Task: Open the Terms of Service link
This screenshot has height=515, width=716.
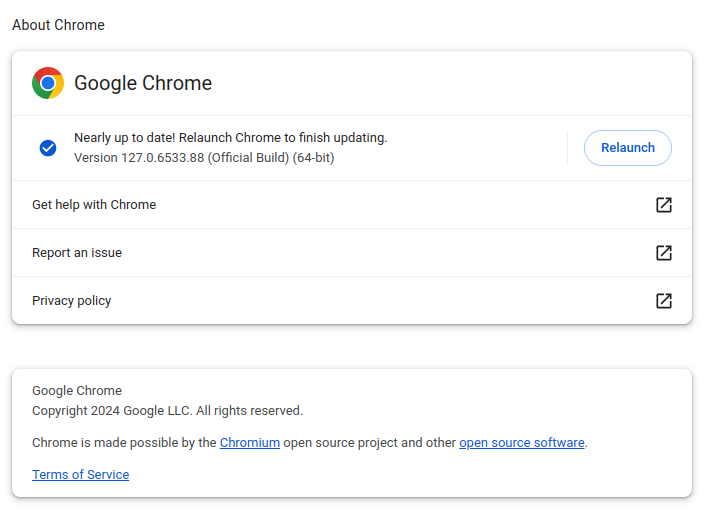Action: tap(80, 475)
